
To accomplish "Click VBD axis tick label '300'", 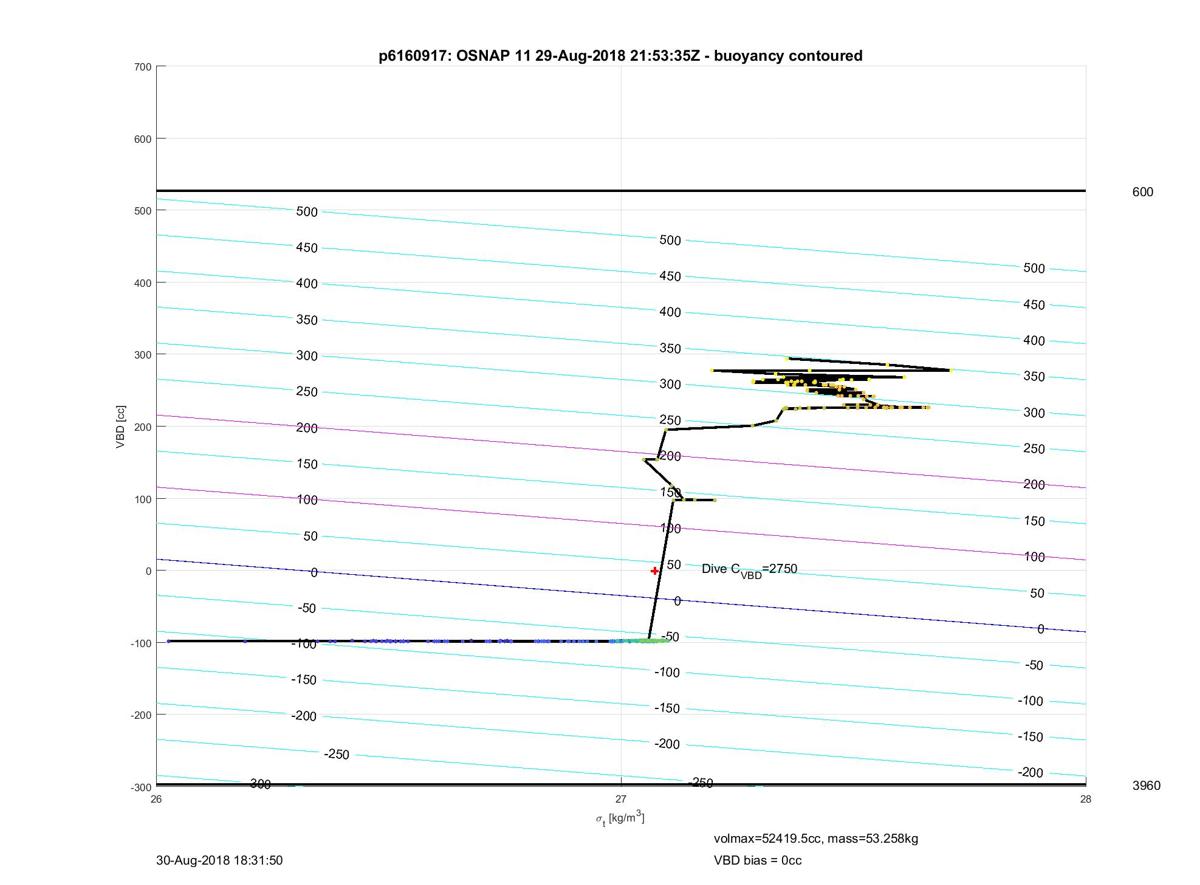I will (142, 355).
